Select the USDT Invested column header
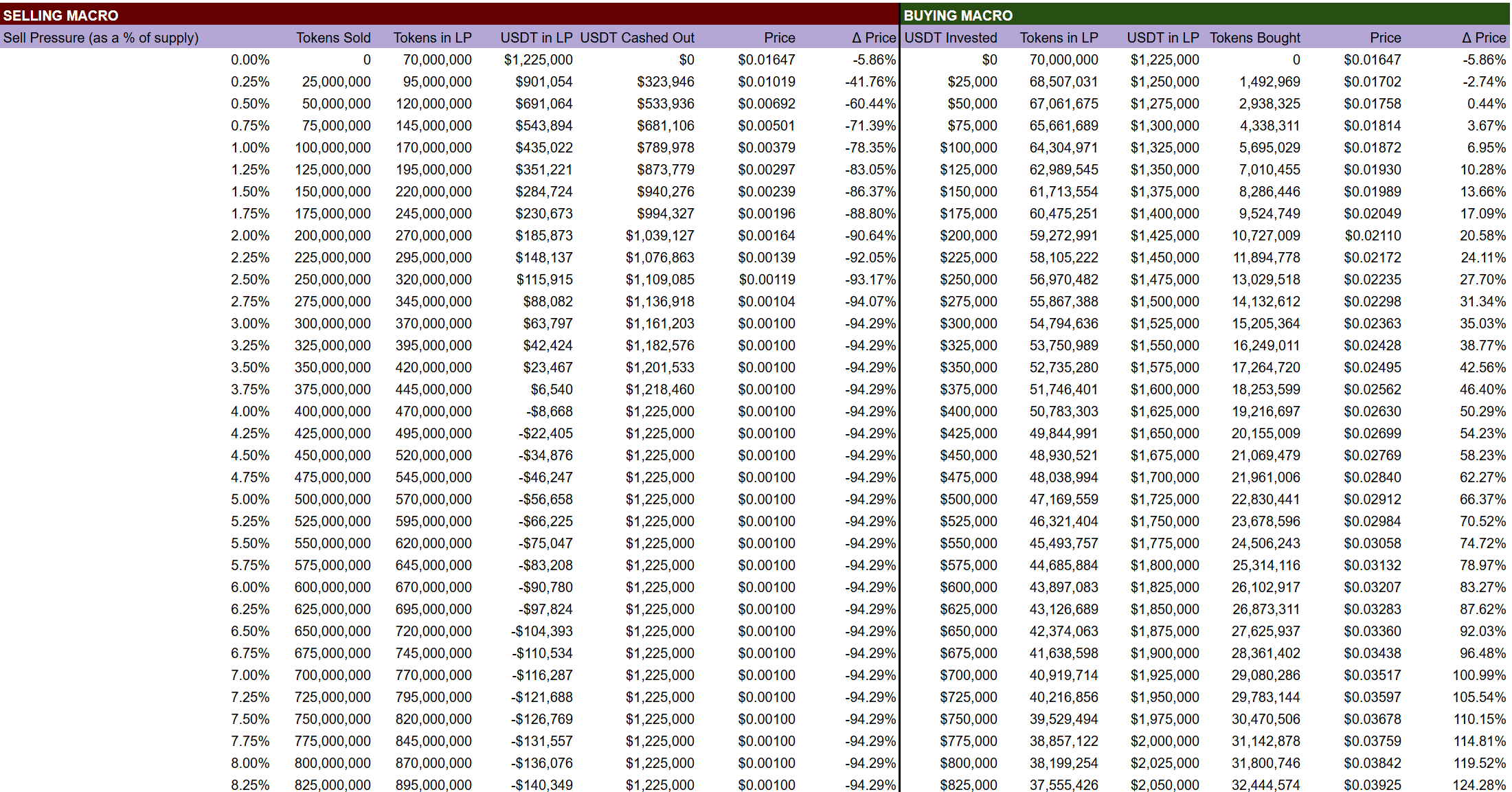 pos(950,38)
